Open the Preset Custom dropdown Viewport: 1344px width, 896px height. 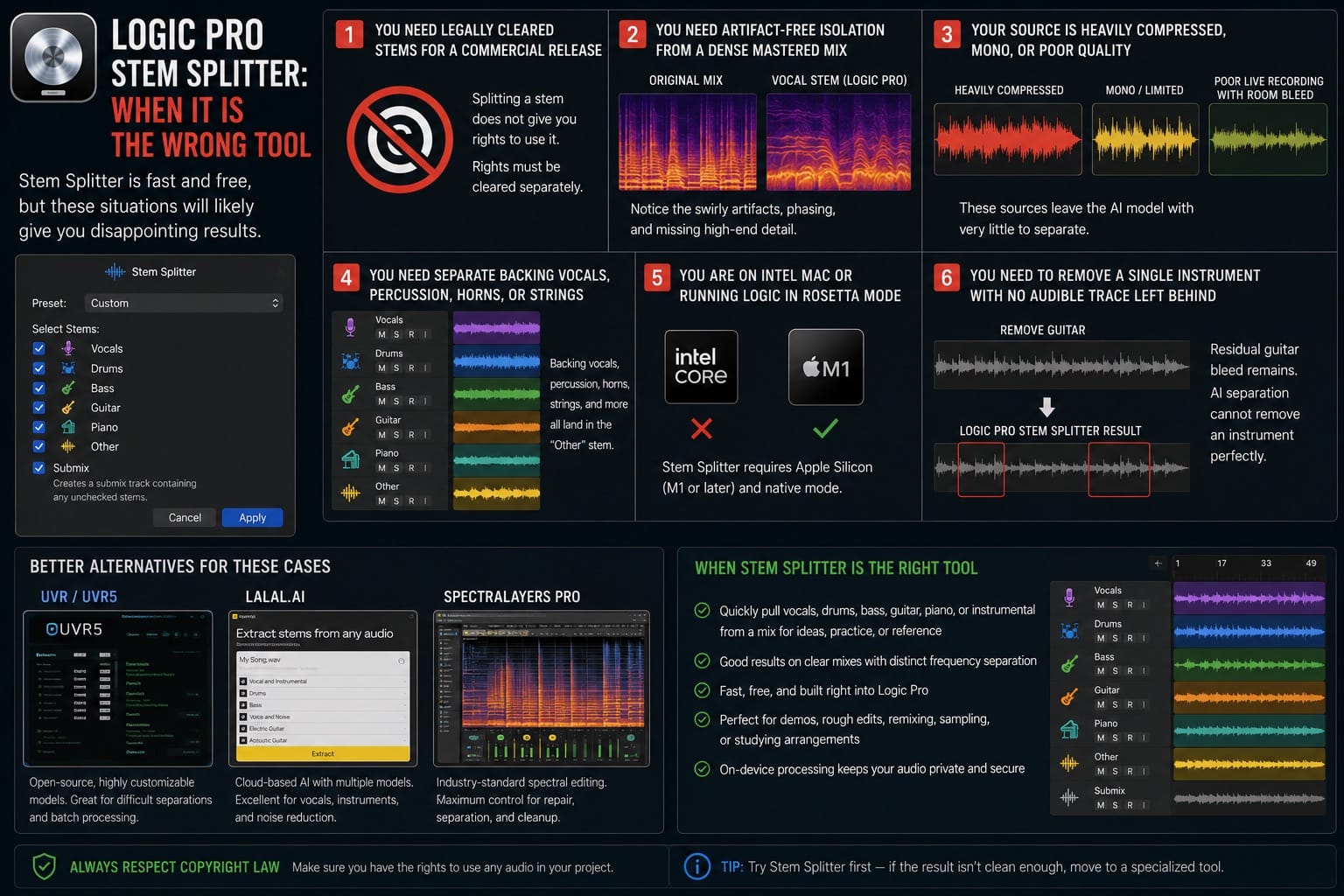tap(184, 303)
